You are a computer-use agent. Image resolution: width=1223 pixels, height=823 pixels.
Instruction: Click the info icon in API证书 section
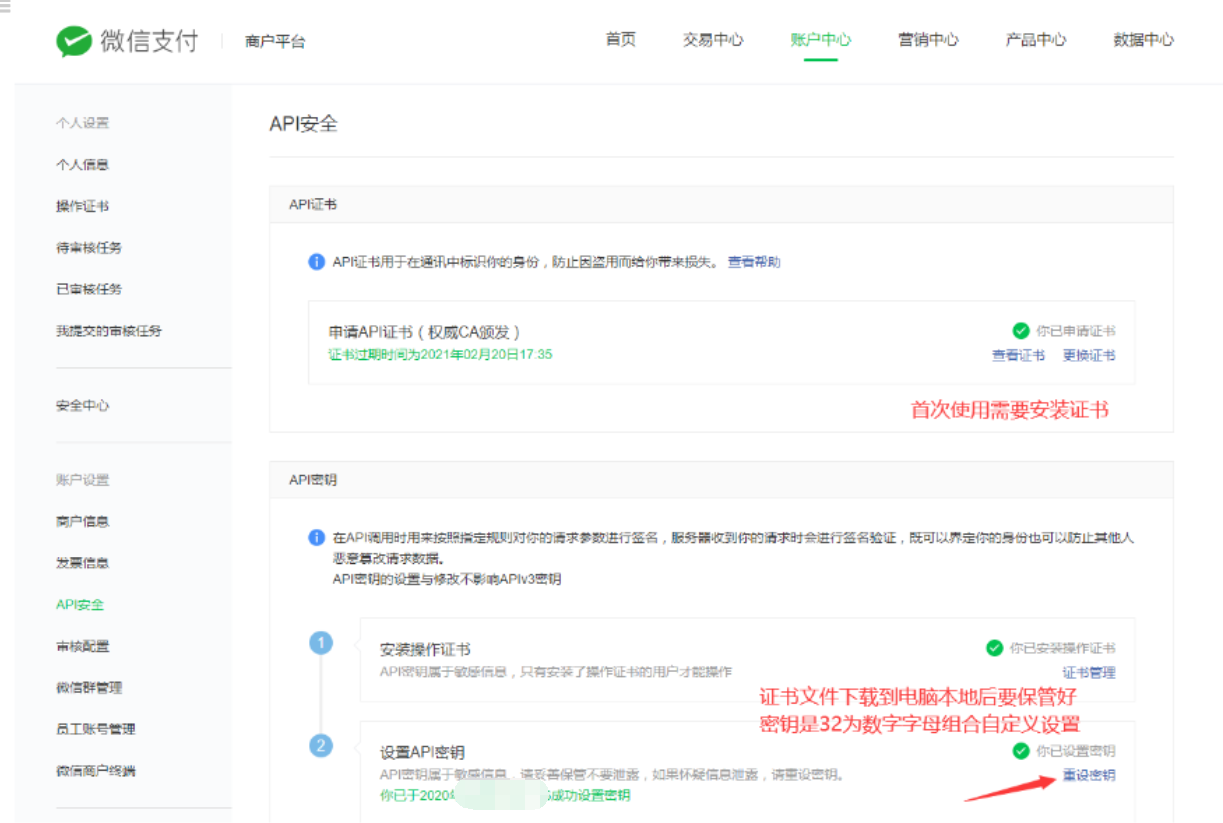pos(316,262)
